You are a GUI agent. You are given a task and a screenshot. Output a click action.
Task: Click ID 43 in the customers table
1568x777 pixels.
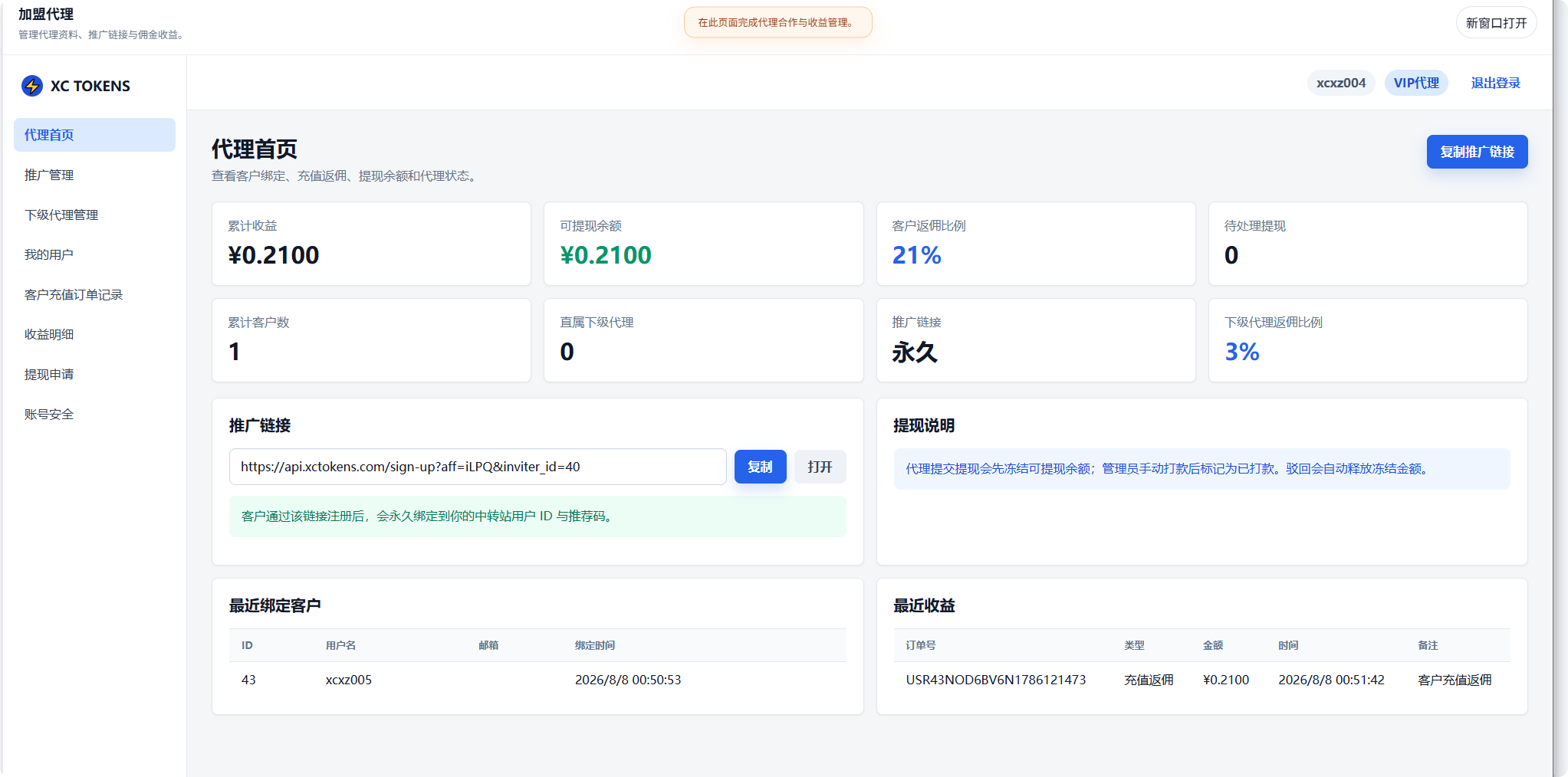(248, 680)
